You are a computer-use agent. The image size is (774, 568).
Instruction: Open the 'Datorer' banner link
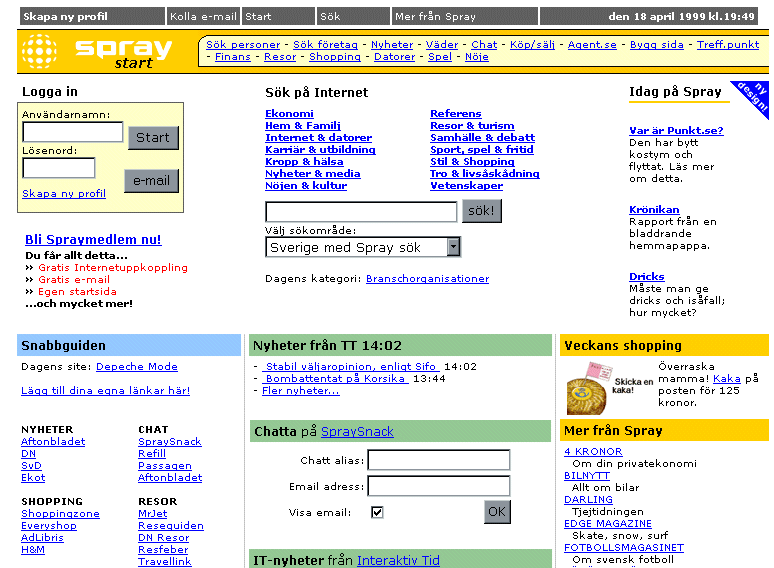pyautogui.click(x=394, y=57)
